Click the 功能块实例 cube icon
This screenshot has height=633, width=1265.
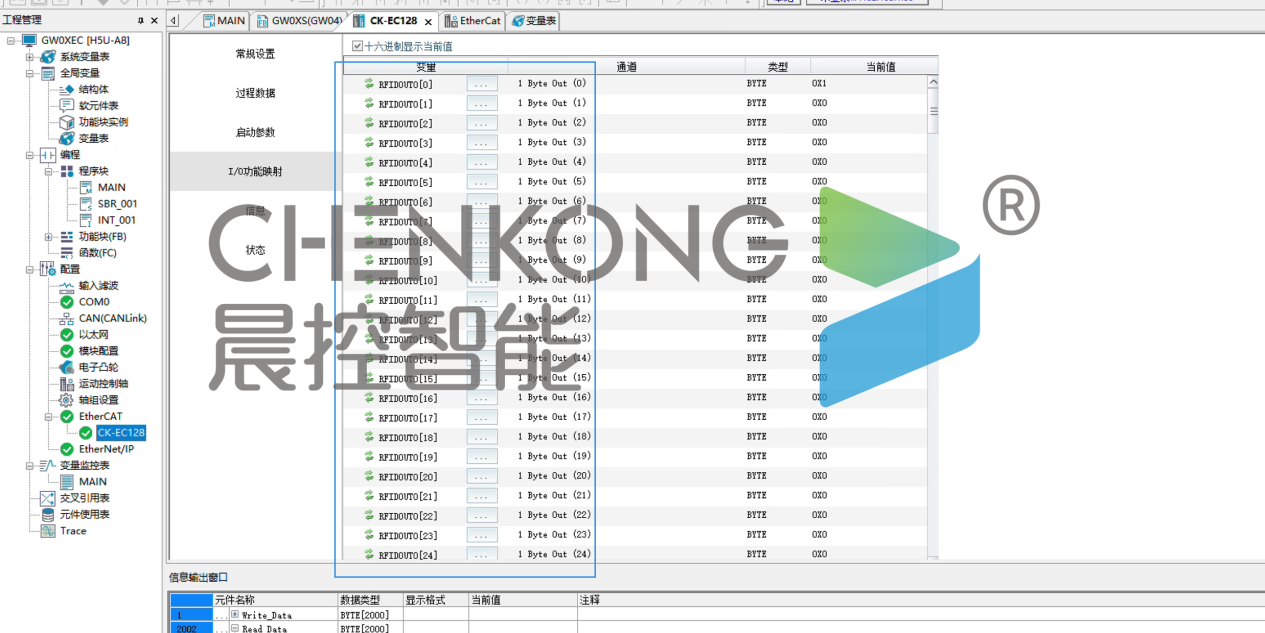(67, 122)
